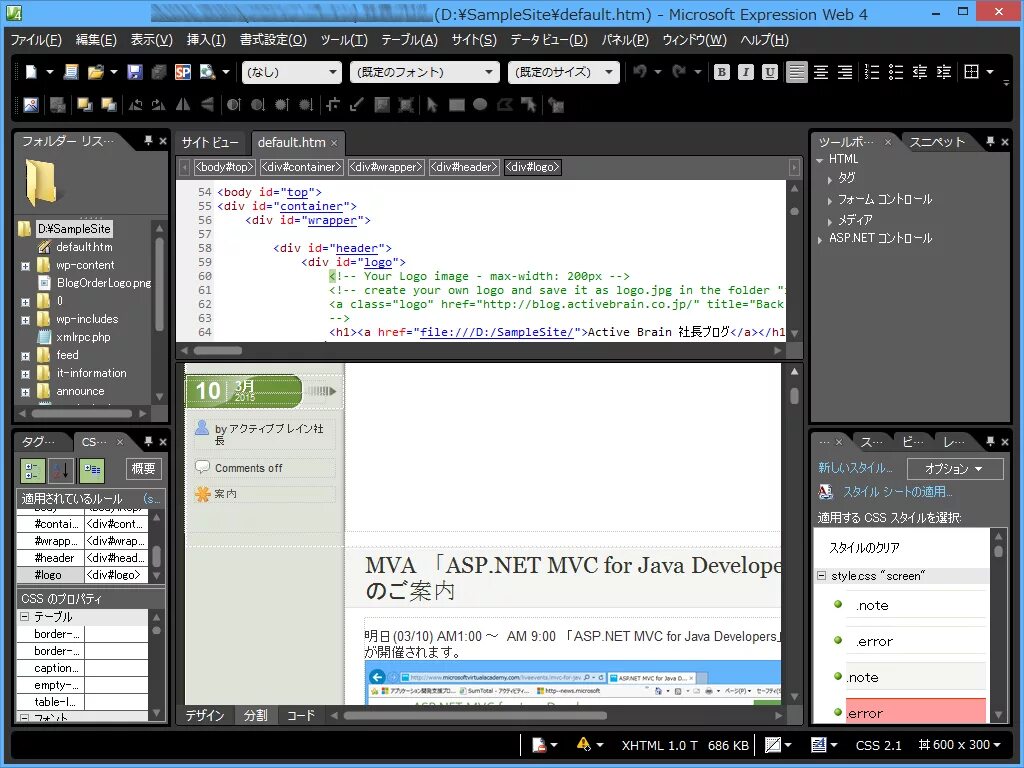Click the design view vertical scrollbar thumb
Viewport: 1024px width, 768px height.
tap(794, 396)
